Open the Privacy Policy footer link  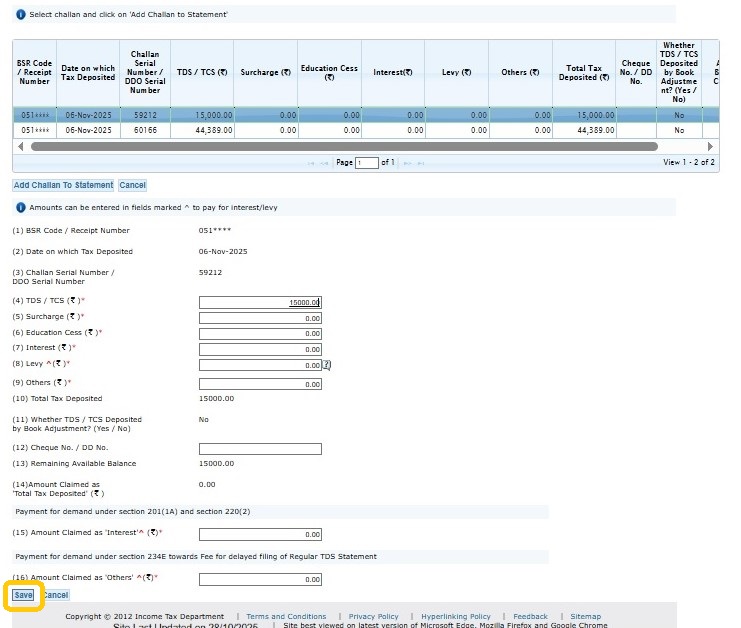point(373,617)
